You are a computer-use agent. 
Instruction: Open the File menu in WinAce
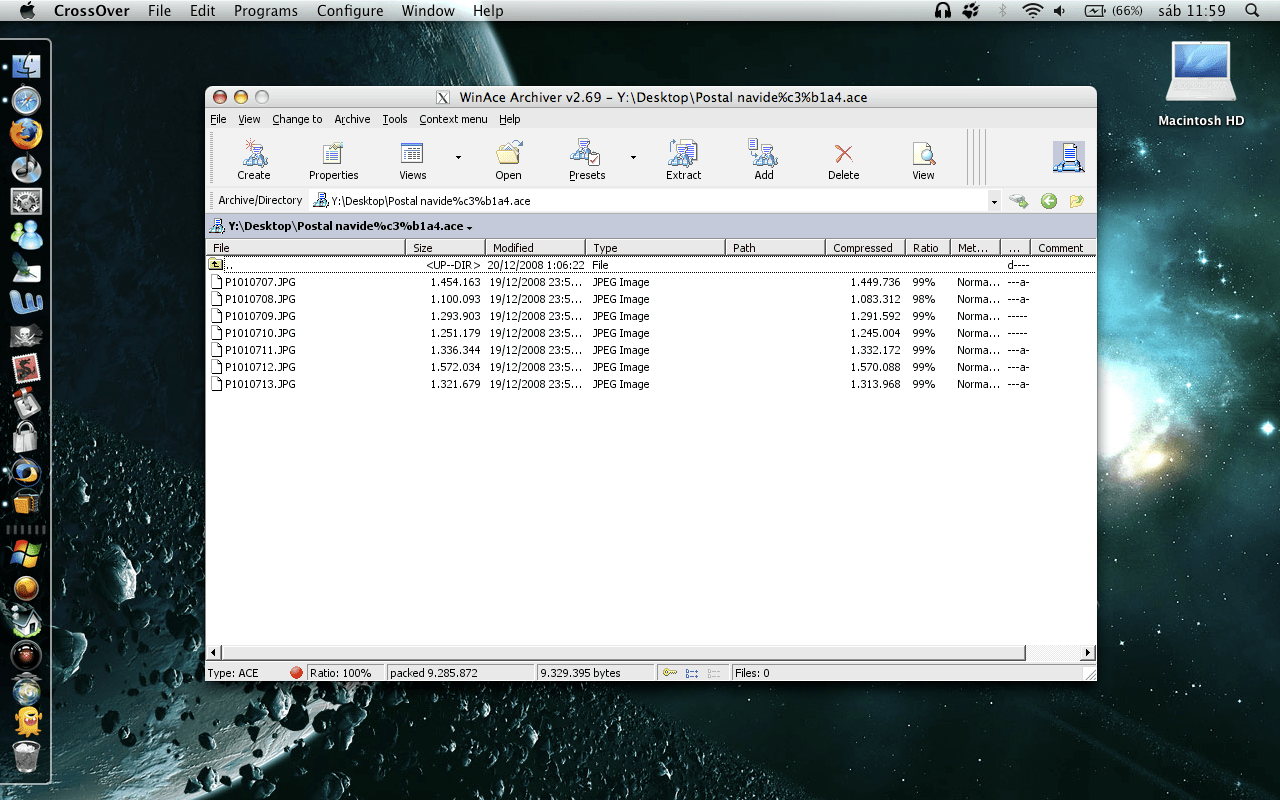(218, 119)
